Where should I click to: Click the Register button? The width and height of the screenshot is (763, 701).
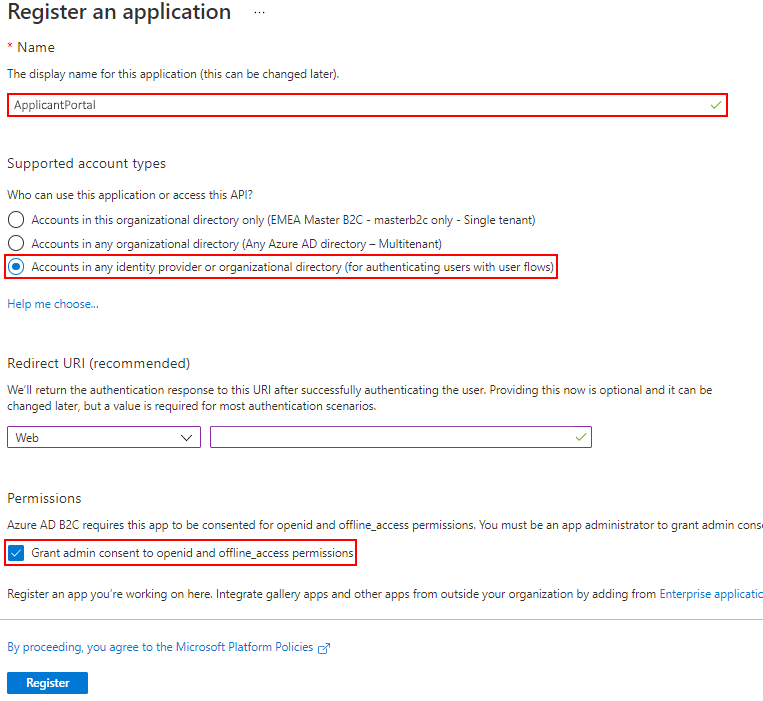48,683
